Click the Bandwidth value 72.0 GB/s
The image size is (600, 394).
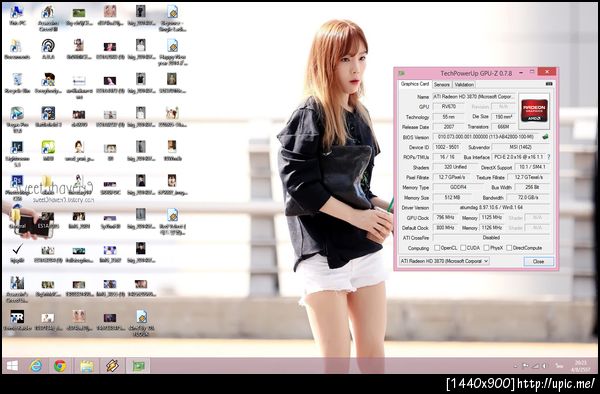pos(528,197)
